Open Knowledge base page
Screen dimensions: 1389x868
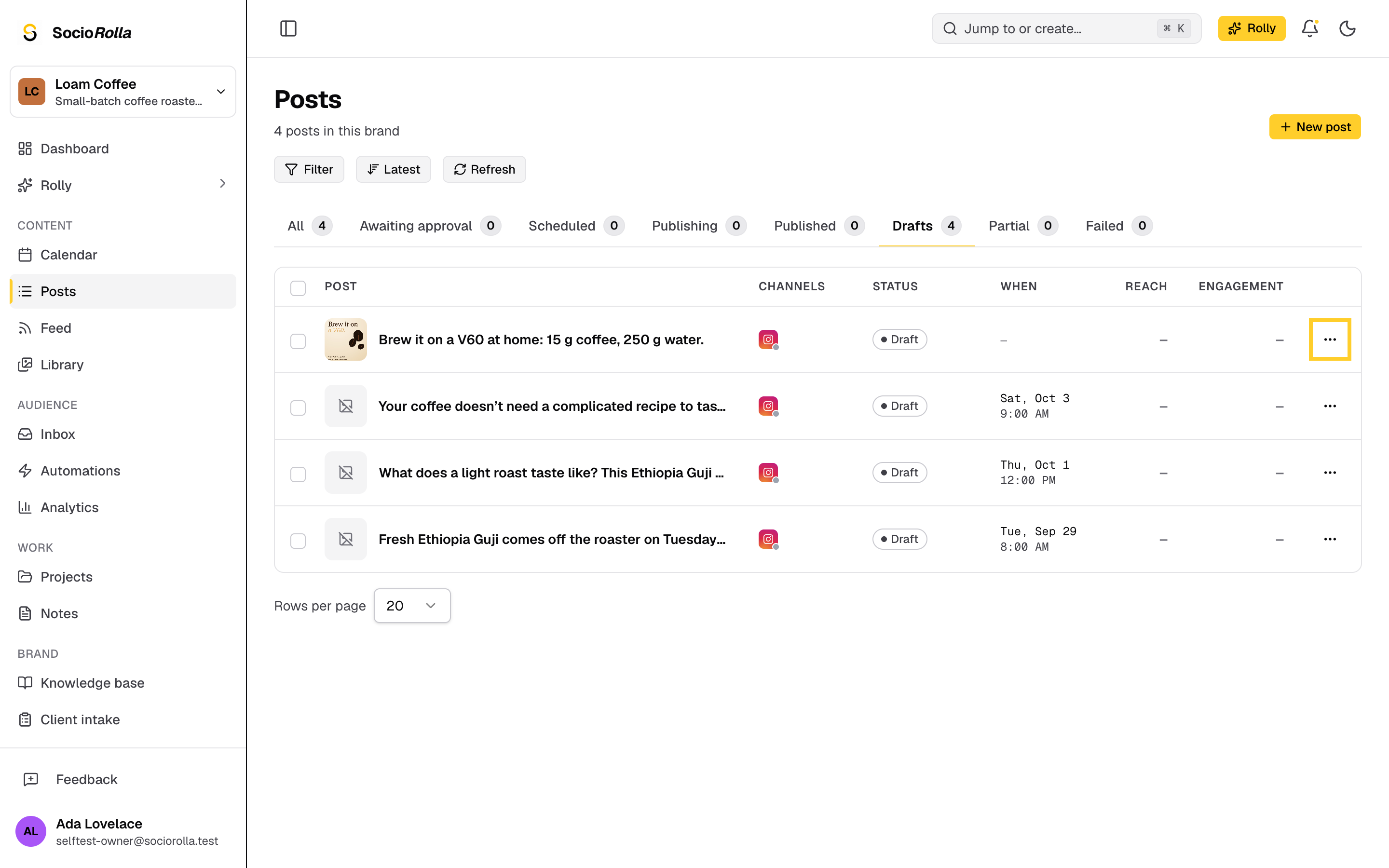click(123, 682)
